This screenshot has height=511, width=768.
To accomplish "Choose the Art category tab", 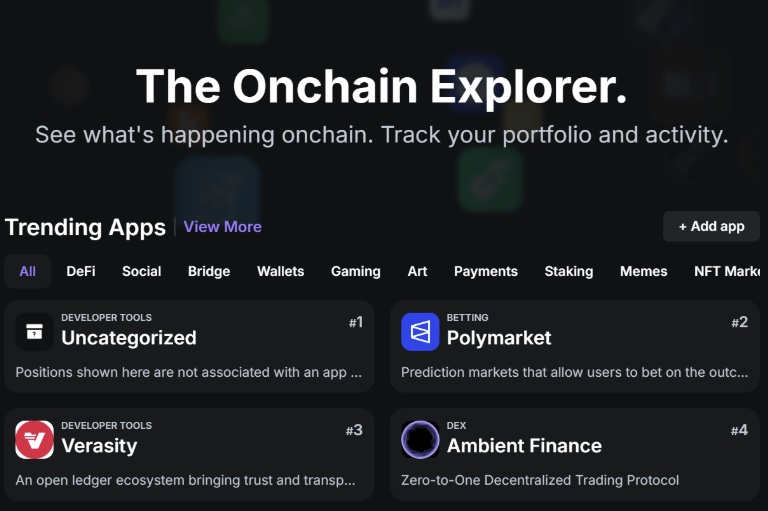I will click(417, 271).
